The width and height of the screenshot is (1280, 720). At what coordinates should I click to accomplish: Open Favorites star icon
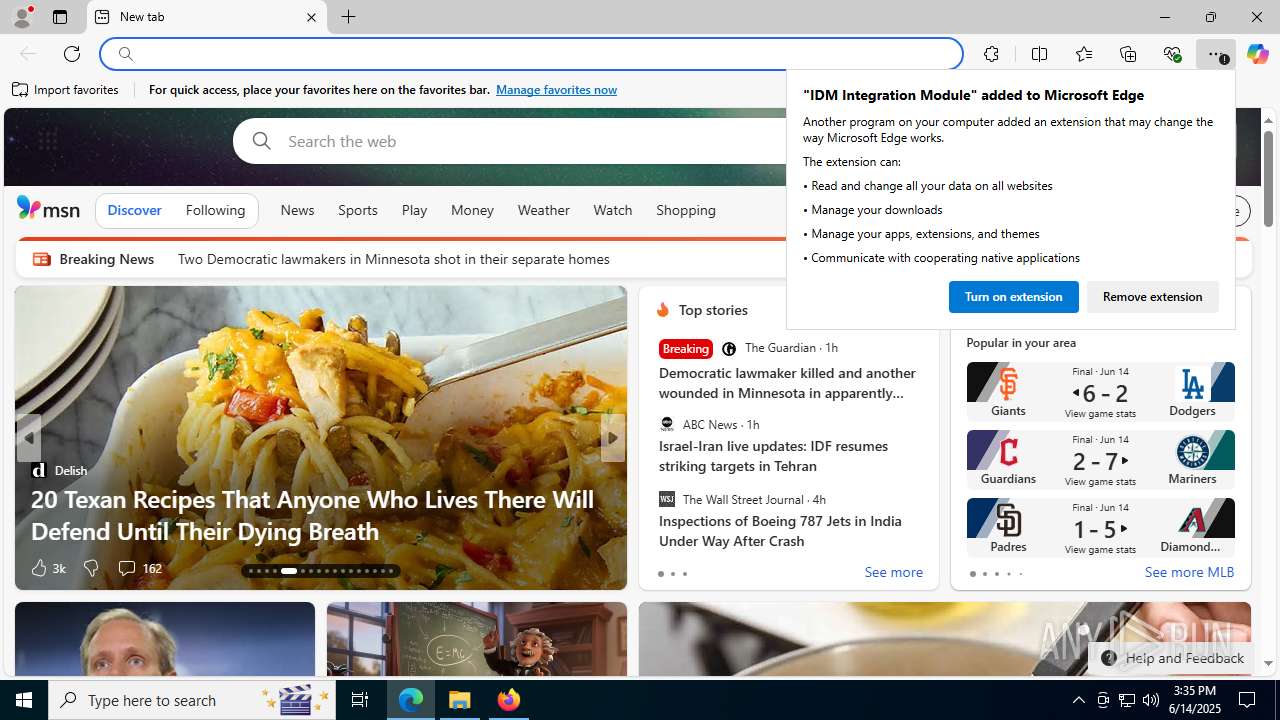coord(1084,54)
